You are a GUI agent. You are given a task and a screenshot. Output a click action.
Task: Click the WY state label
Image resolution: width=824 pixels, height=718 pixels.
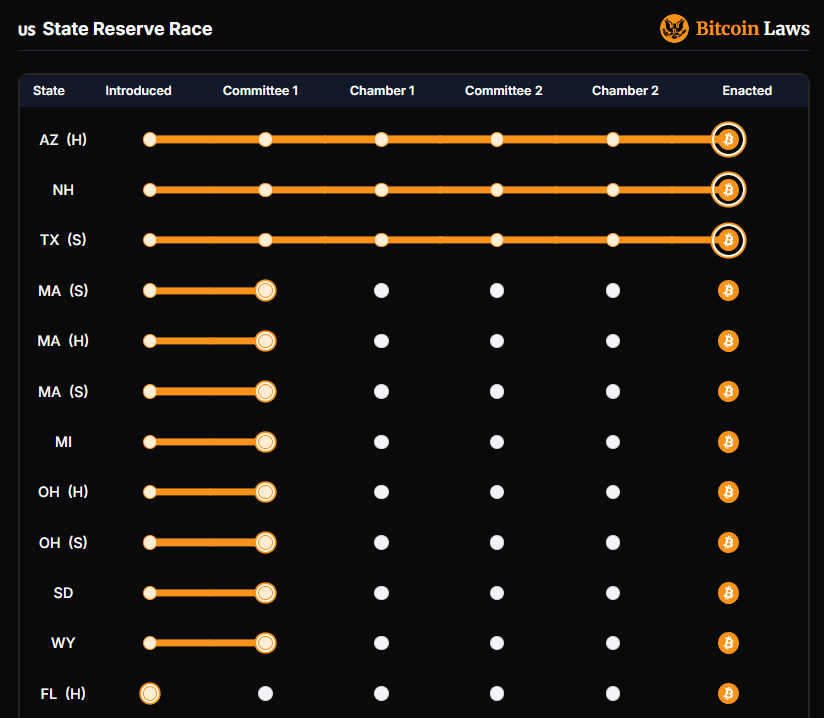coord(63,643)
